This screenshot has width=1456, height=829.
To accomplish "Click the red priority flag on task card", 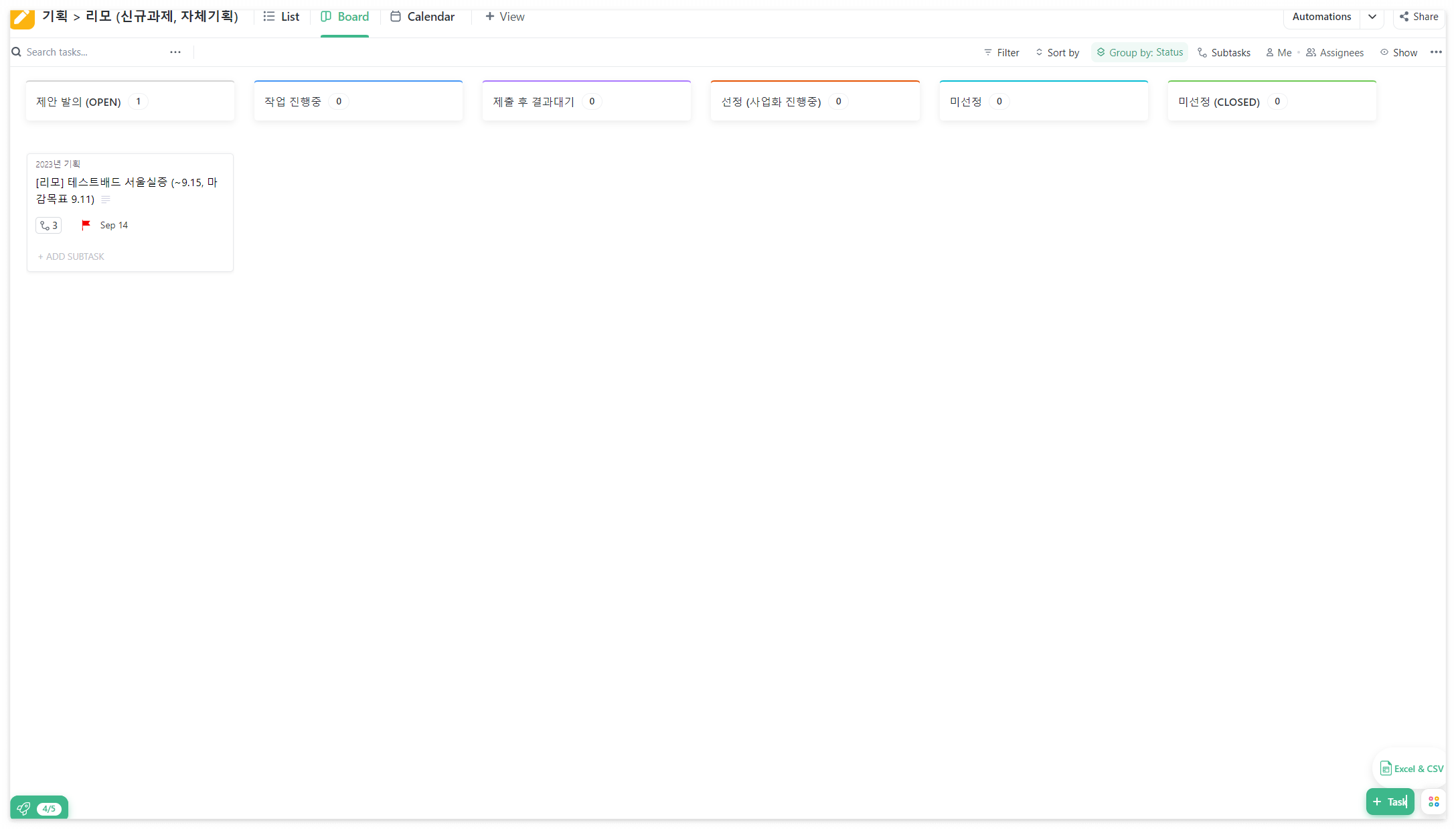I will pos(86,225).
